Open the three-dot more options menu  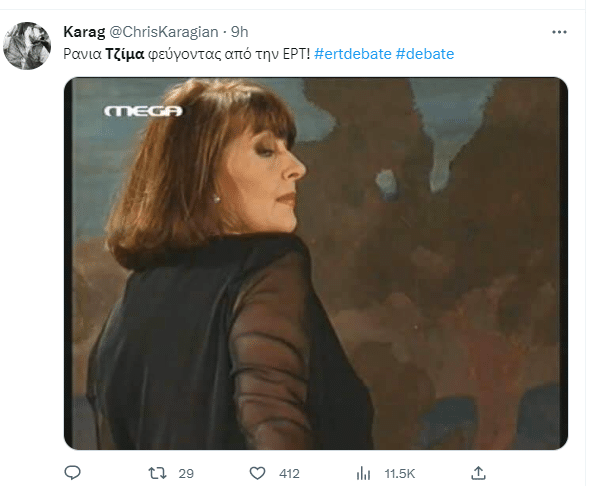pos(559,32)
